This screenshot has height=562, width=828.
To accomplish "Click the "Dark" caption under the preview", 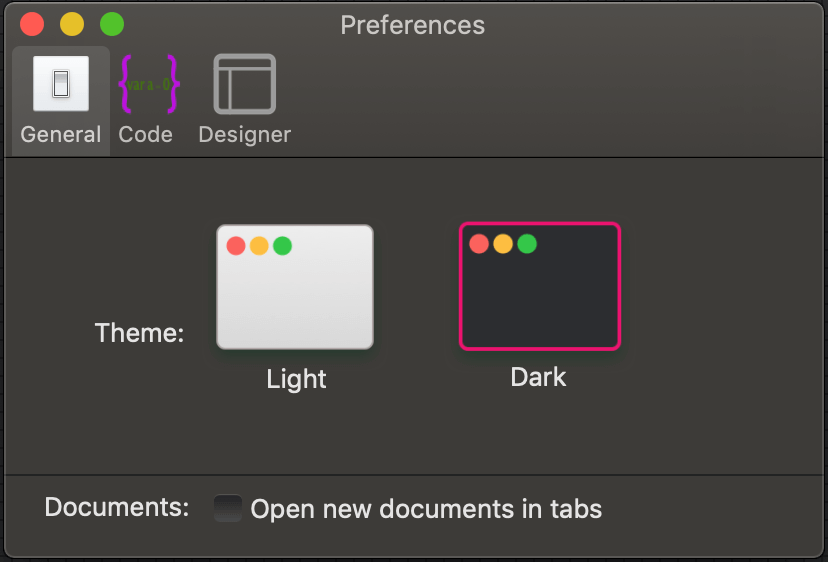I will (538, 377).
